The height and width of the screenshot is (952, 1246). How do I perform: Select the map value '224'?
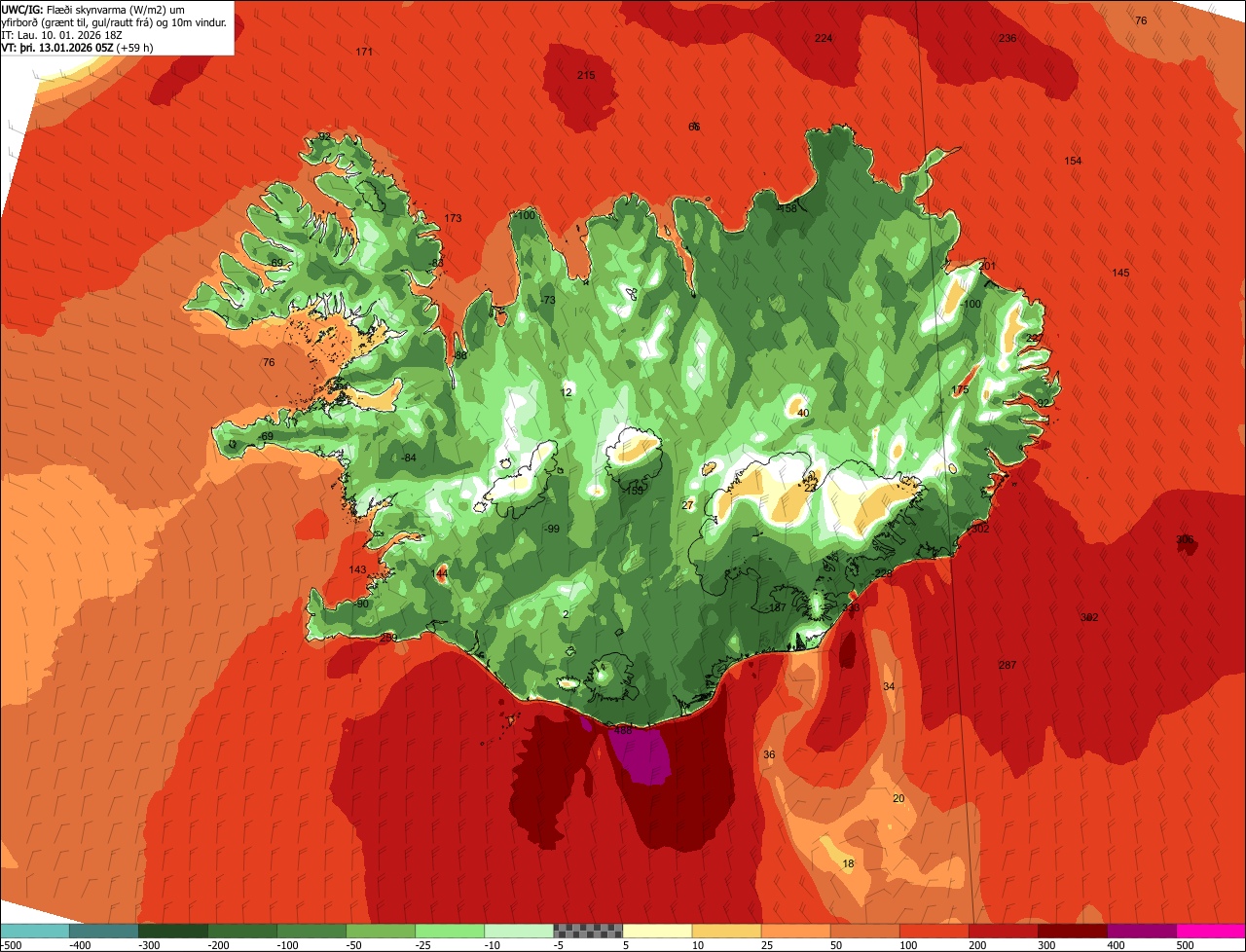click(824, 38)
